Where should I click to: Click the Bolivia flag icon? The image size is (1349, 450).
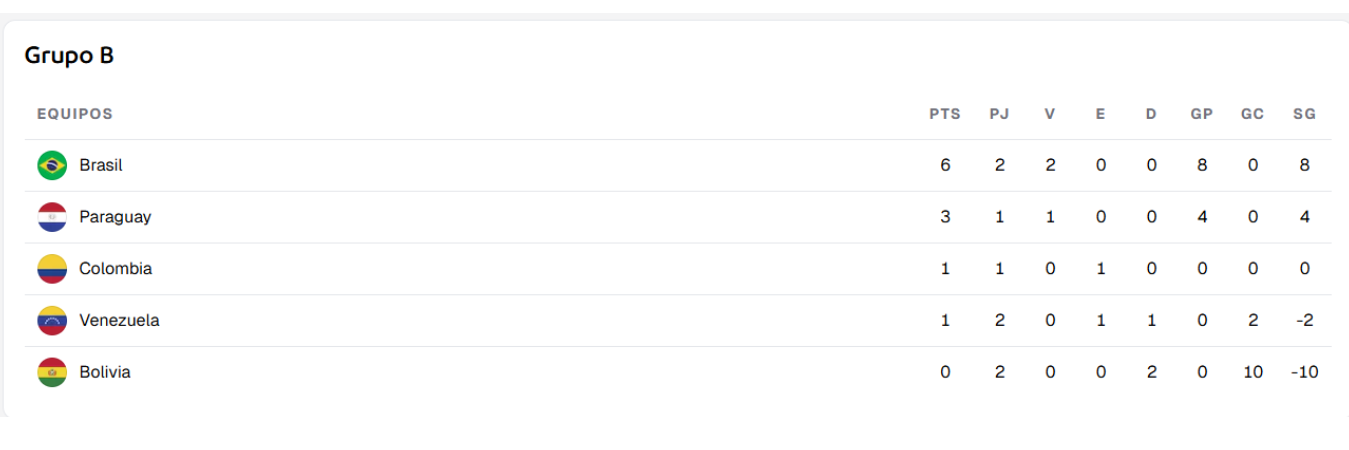(52, 373)
